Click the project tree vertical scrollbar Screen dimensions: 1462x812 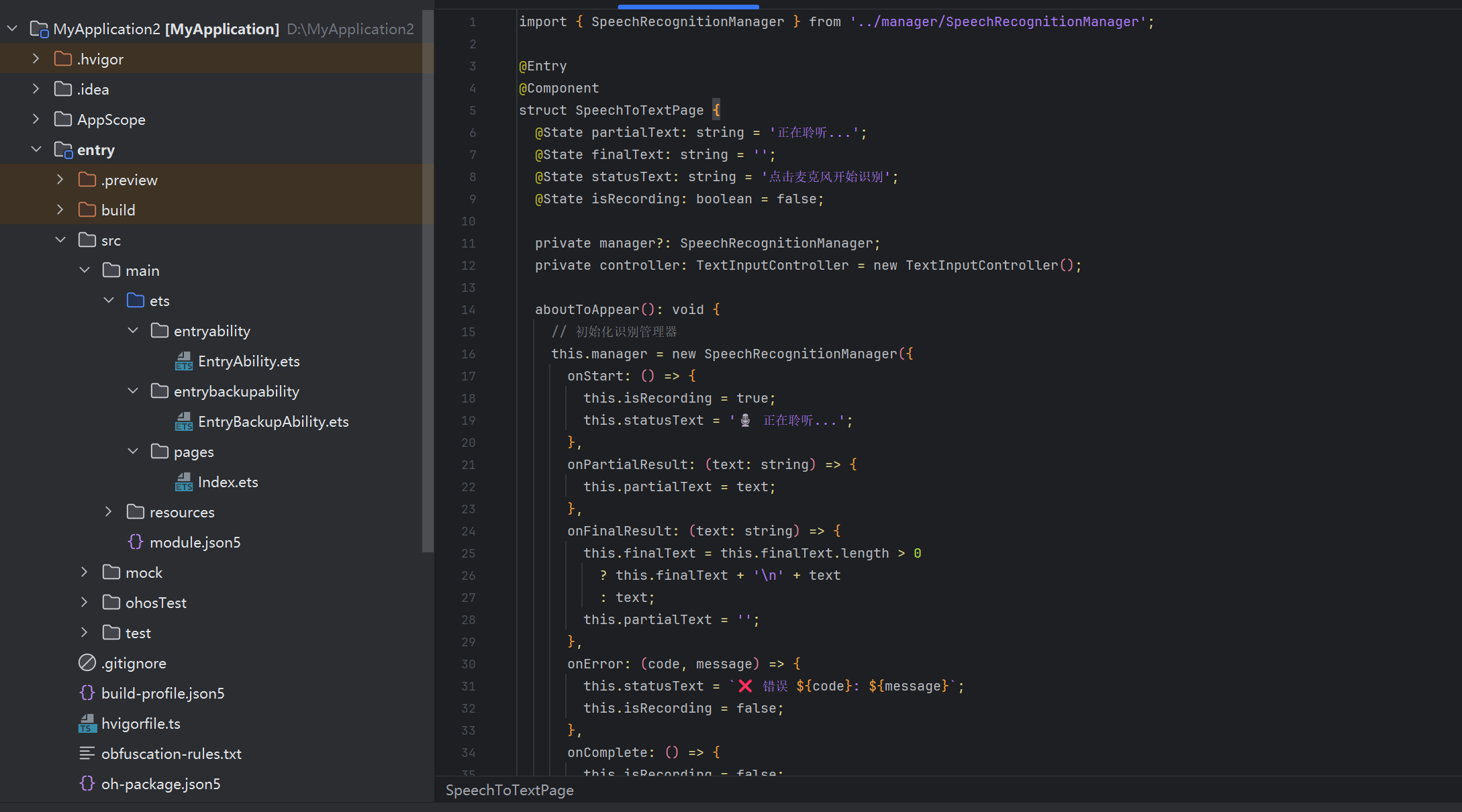(x=428, y=281)
